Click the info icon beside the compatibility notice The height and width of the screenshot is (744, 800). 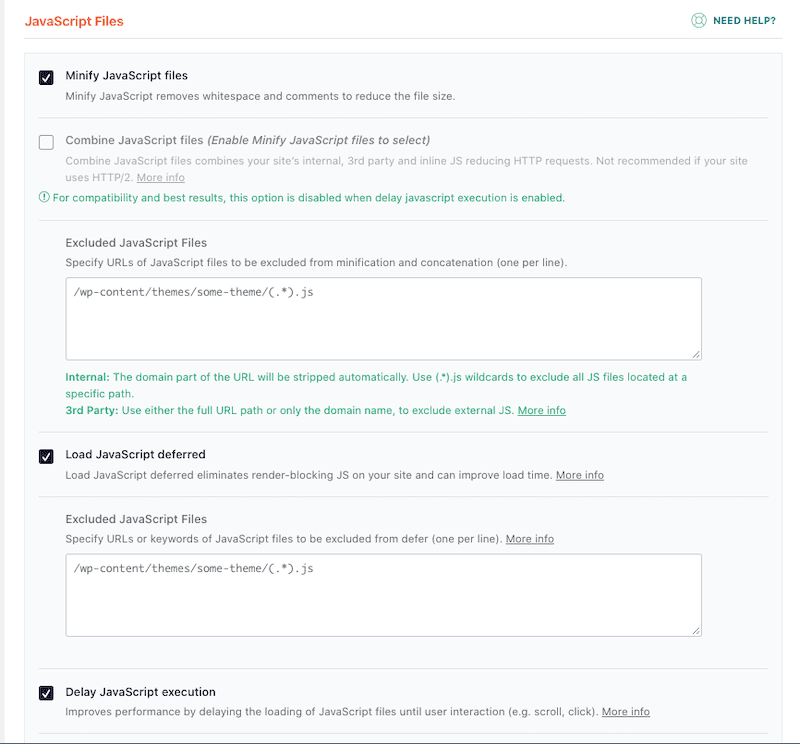pos(44,197)
